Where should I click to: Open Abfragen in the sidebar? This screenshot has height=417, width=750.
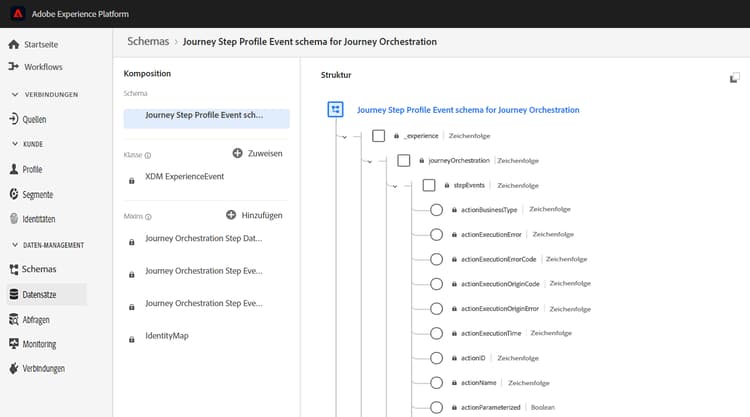pos(35,319)
